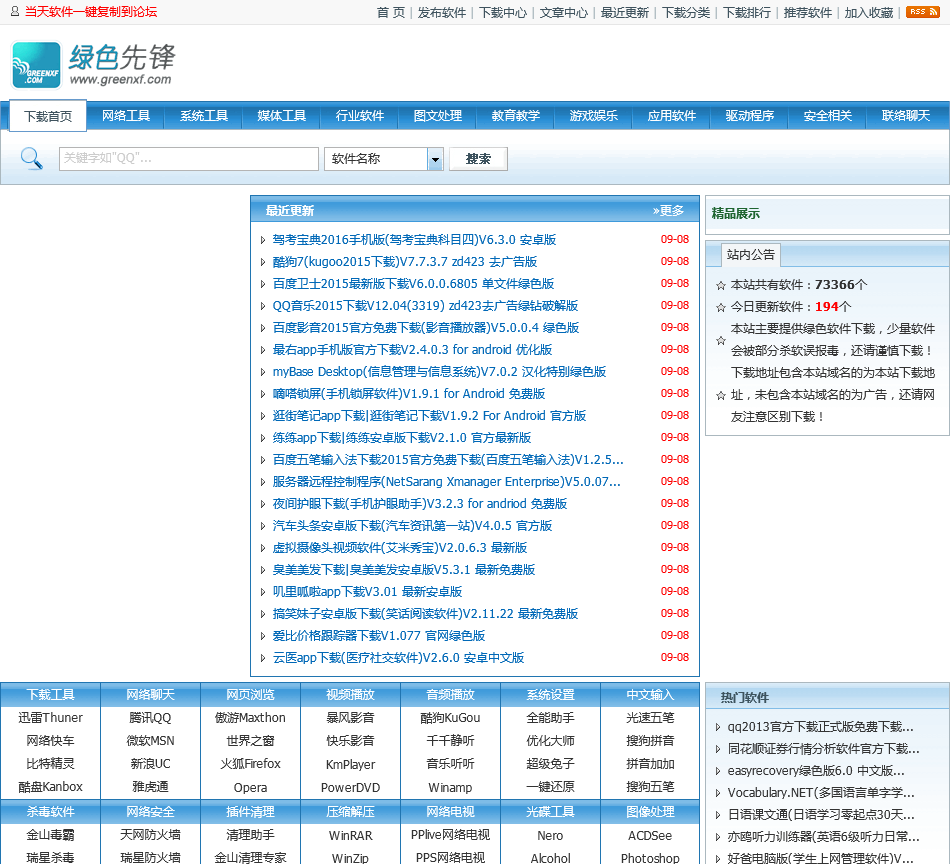Go to the 媒体工具 category
Screen dimensions: 950x864
pyautogui.click(x=281, y=116)
